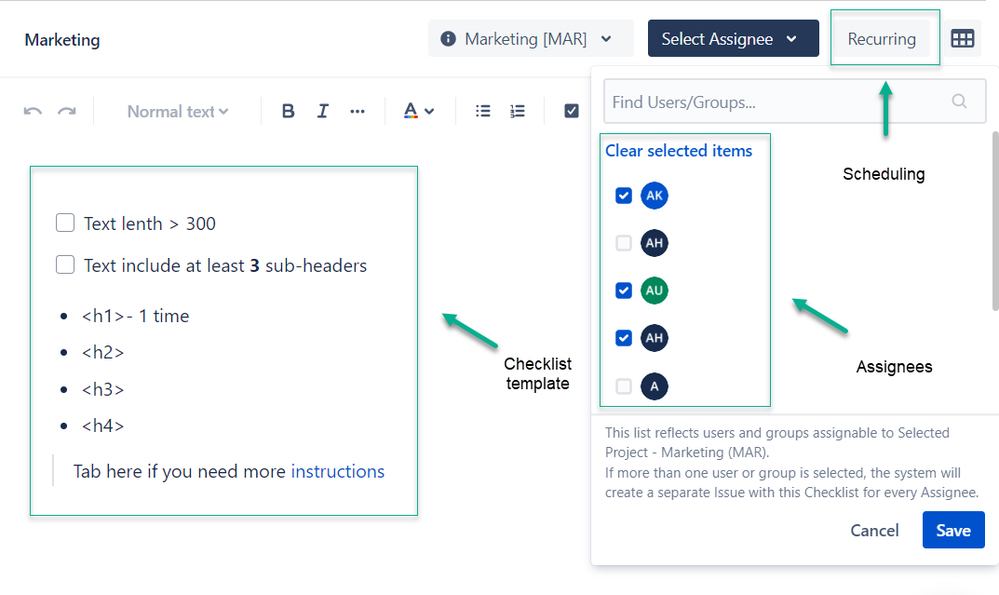Image resolution: width=999 pixels, height=595 pixels.
Task: Open the Marketing [MAR] project dropdown
Action: click(531, 39)
